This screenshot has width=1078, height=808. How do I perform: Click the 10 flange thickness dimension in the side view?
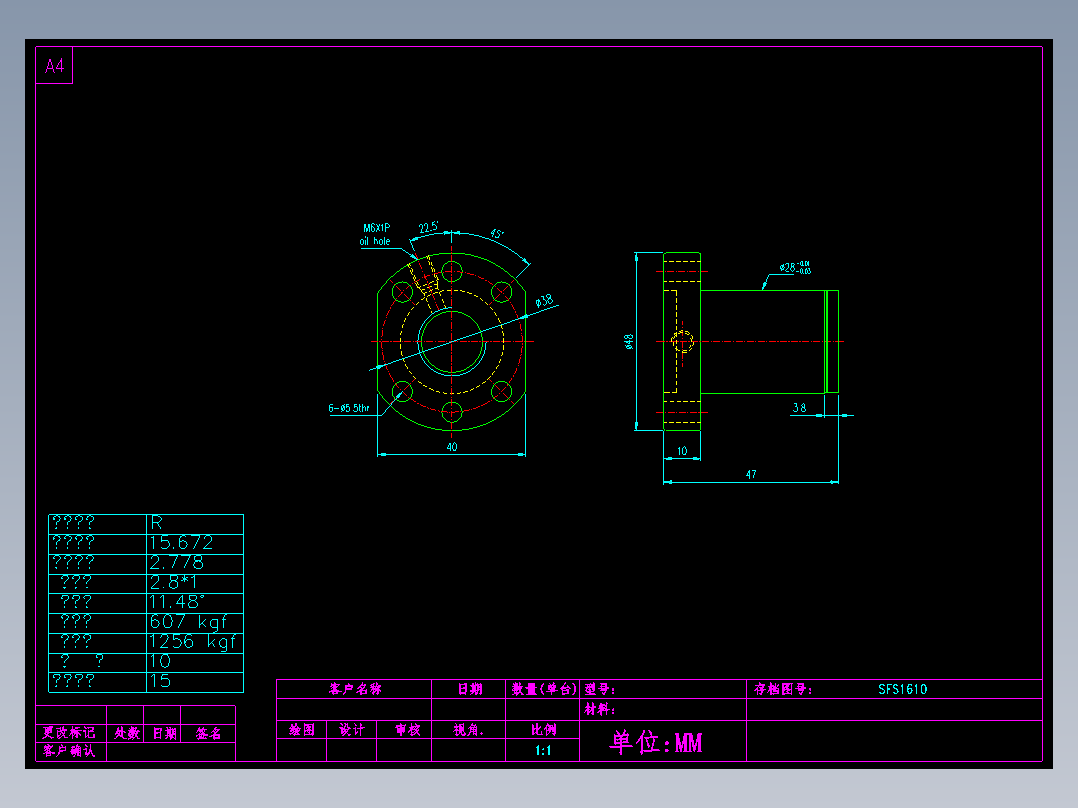682,451
